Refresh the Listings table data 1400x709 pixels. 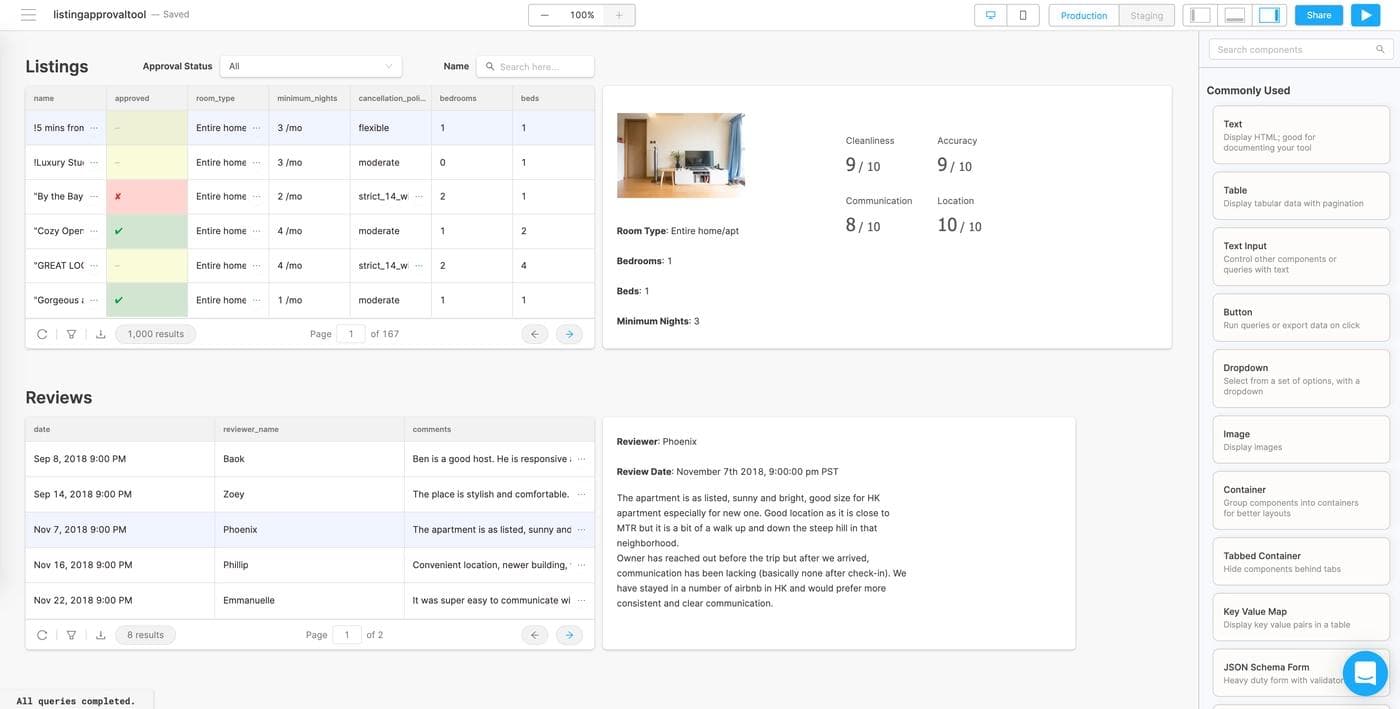click(x=42, y=334)
